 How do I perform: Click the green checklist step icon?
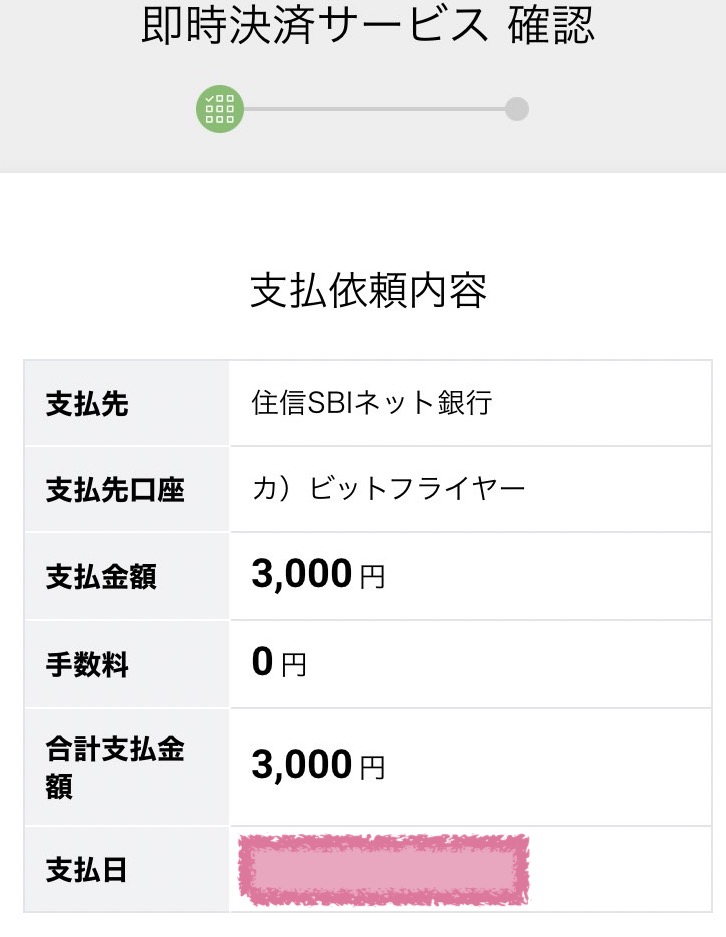220,109
